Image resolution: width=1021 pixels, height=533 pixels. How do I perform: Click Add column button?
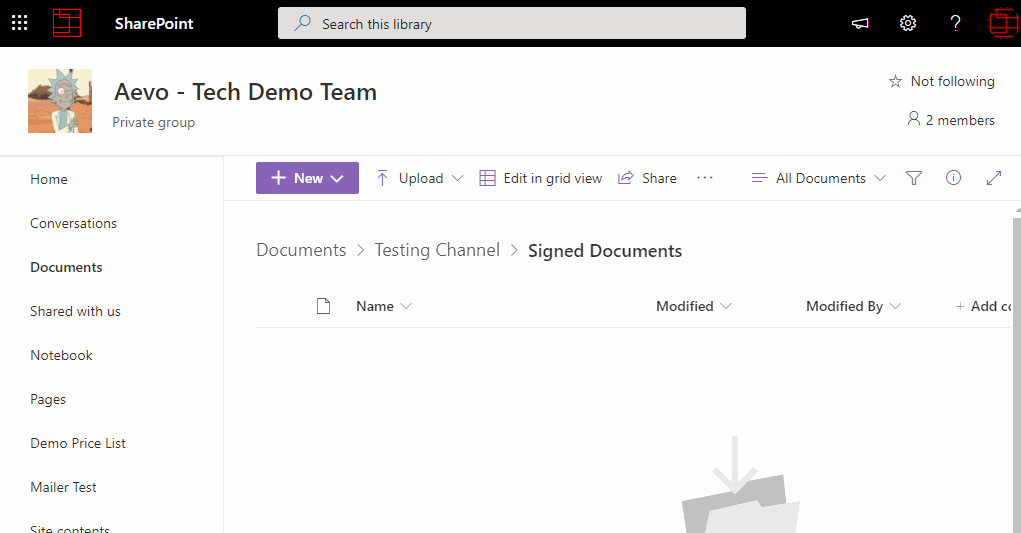(x=983, y=306)
